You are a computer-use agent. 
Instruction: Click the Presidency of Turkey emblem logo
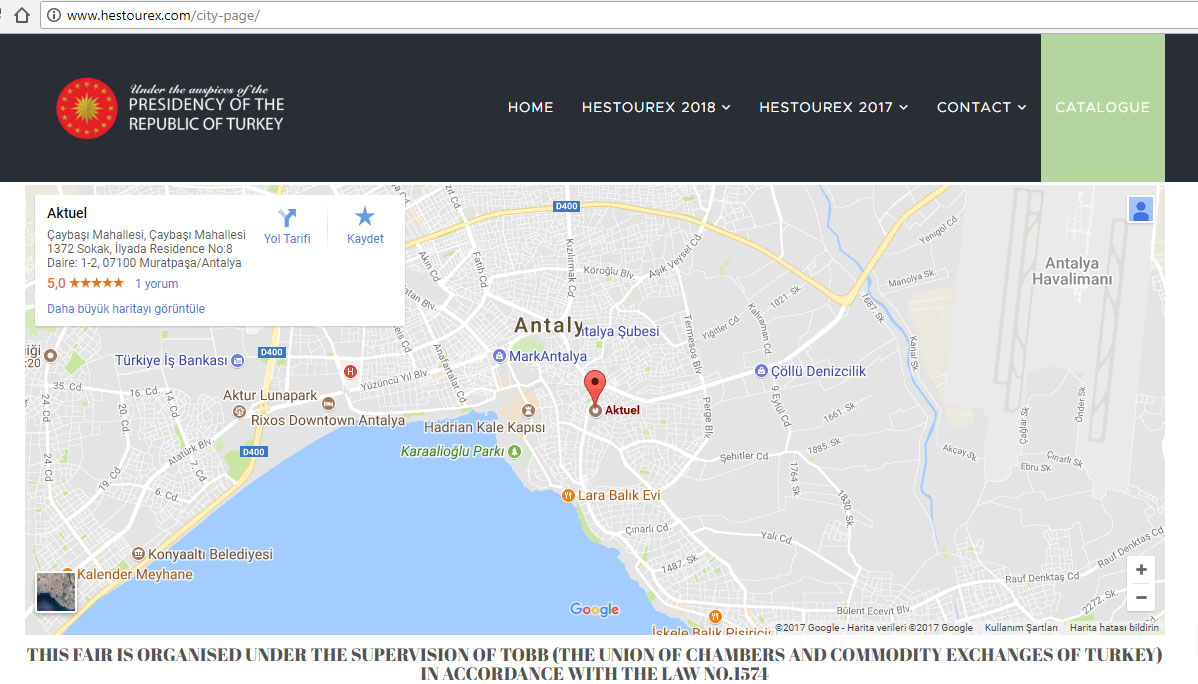tap(87, 108)
